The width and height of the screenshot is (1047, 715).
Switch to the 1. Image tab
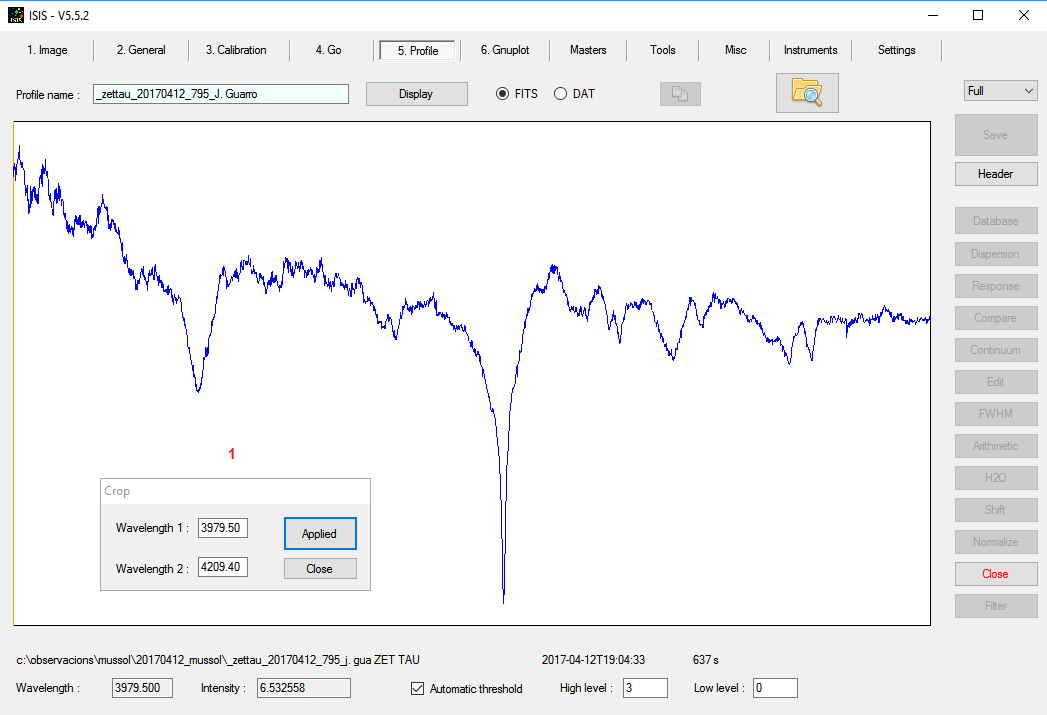click(x=47, y=50)
